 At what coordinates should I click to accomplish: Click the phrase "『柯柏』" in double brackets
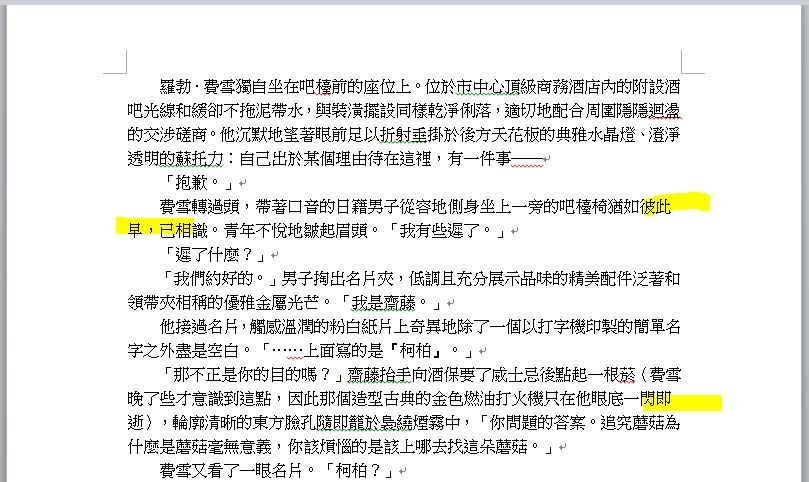pos(415,350)
